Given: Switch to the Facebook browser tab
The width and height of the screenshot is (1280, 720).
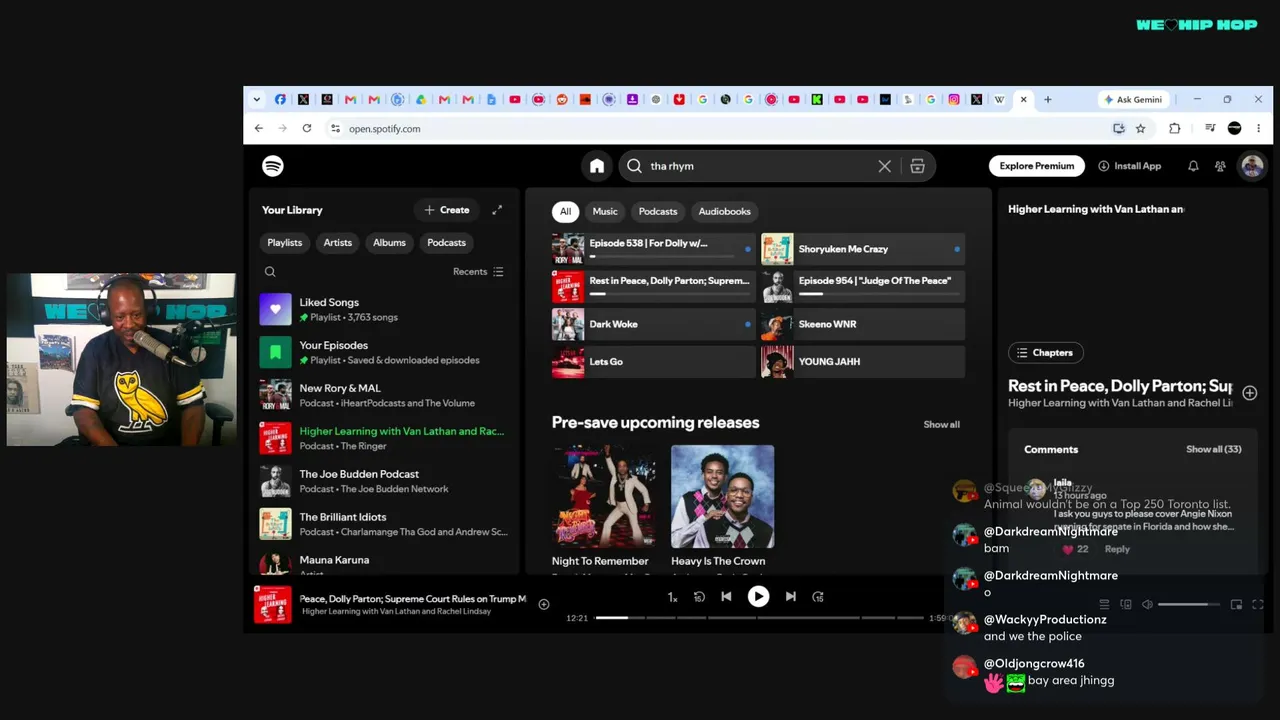Looking at the screenshot, I should pos(280,99).
